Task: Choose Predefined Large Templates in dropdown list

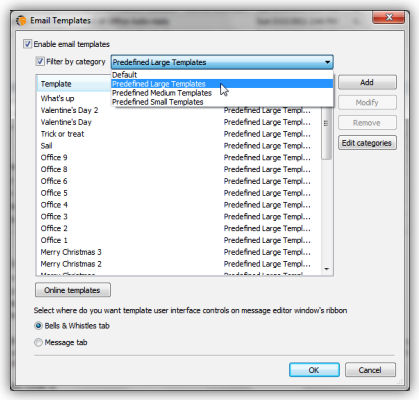Action: (222, 84)
